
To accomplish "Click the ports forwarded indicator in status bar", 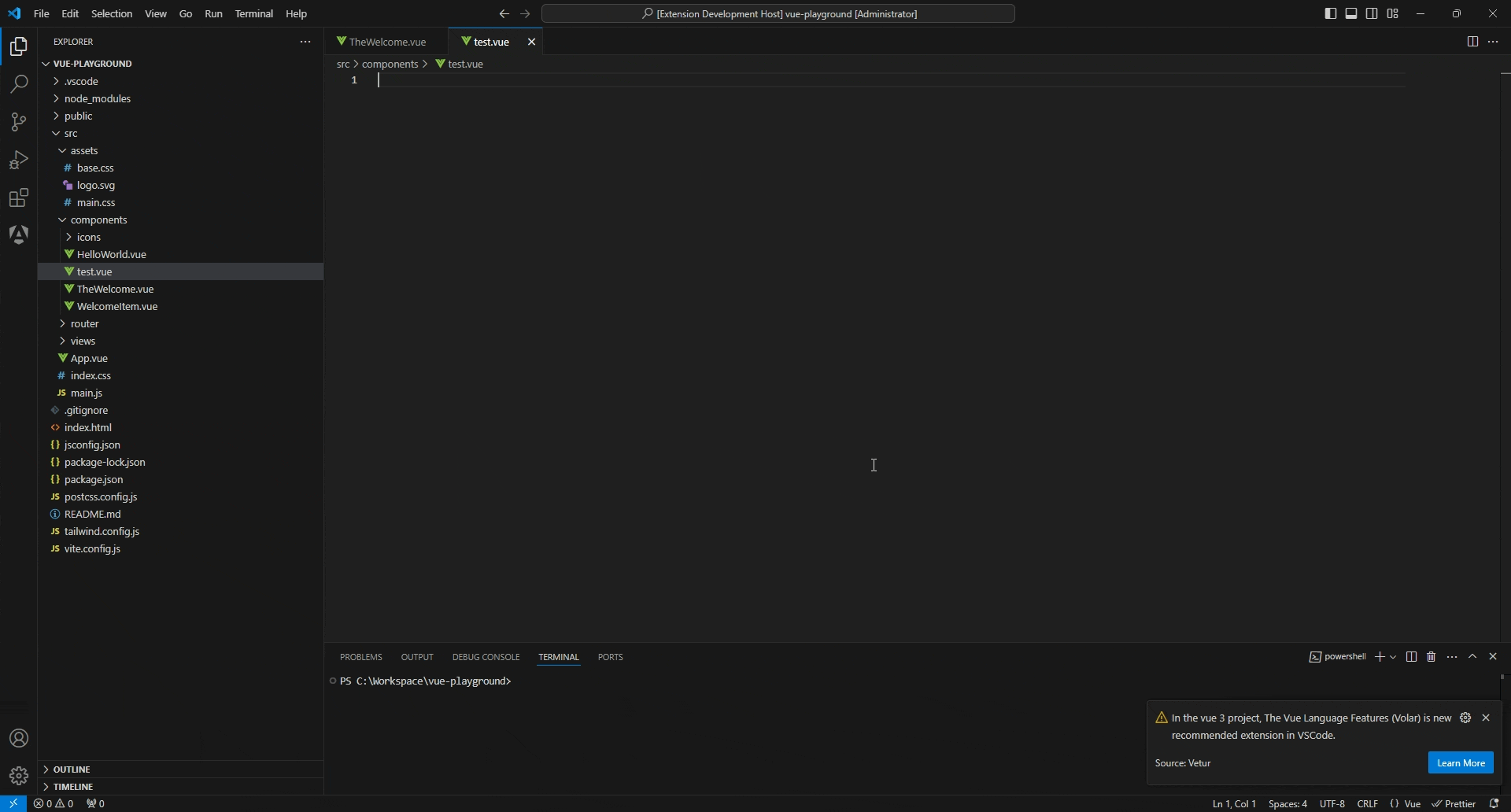I will point(95,804).
